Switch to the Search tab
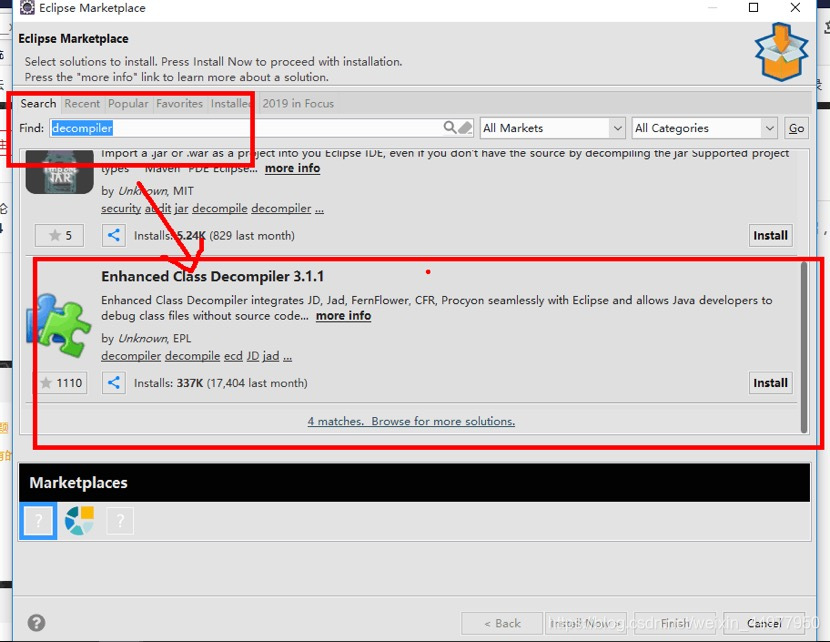Image resolution: width=830 pixels, height=642 pixels. 38,103
